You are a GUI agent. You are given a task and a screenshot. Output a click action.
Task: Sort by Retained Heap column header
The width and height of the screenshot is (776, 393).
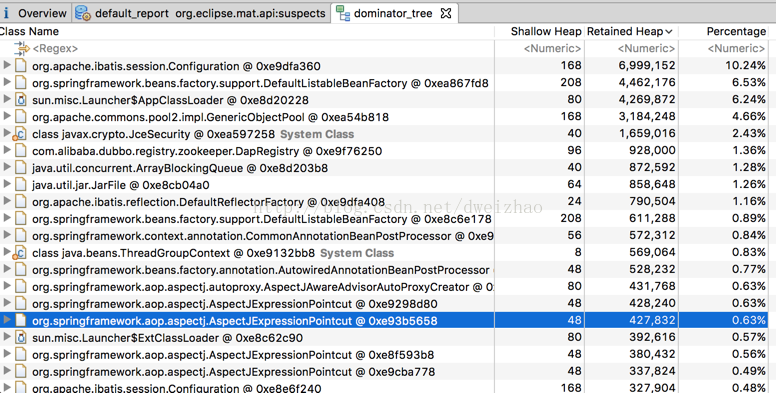[630, 31]
